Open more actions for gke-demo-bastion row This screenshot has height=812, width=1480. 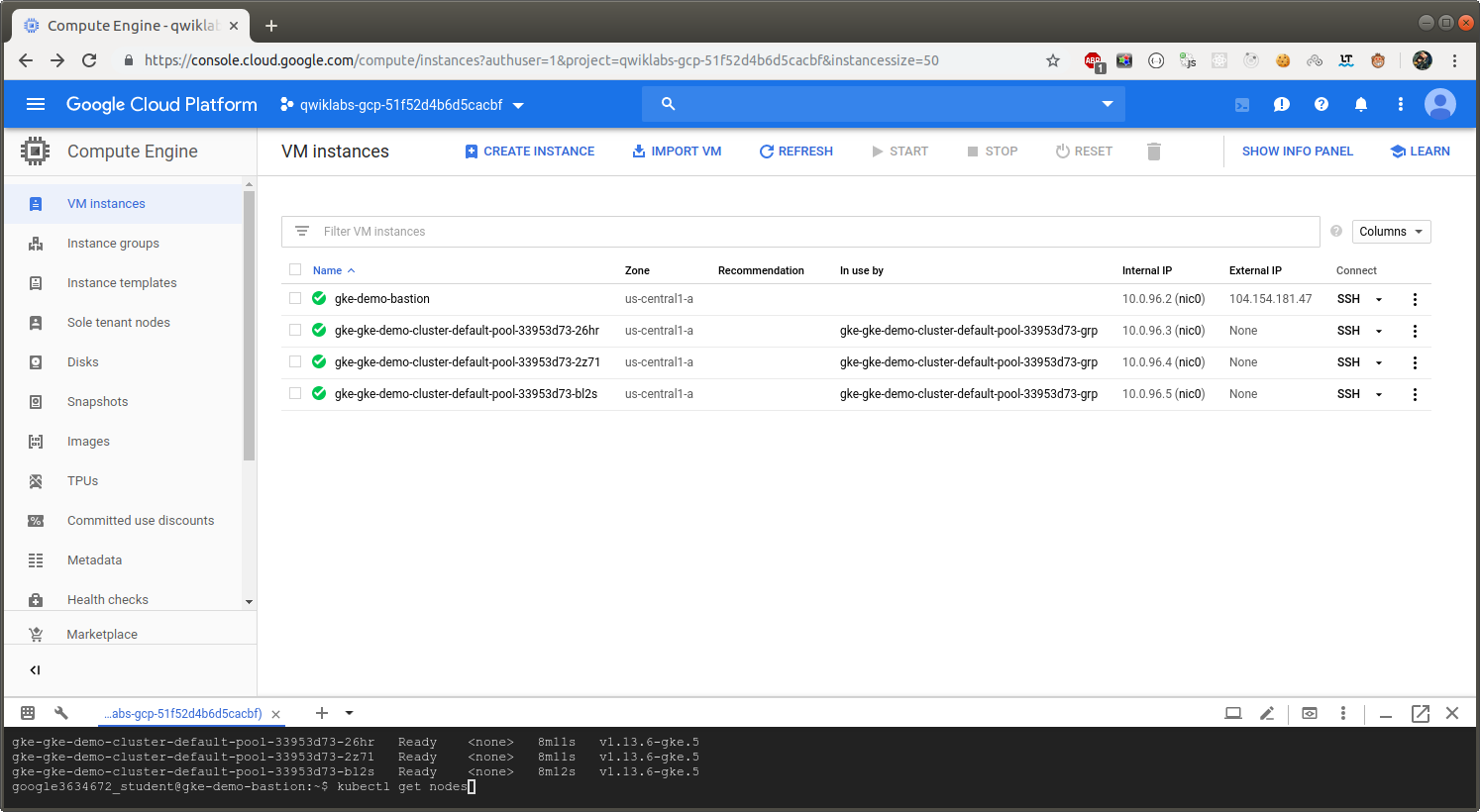1415,299
